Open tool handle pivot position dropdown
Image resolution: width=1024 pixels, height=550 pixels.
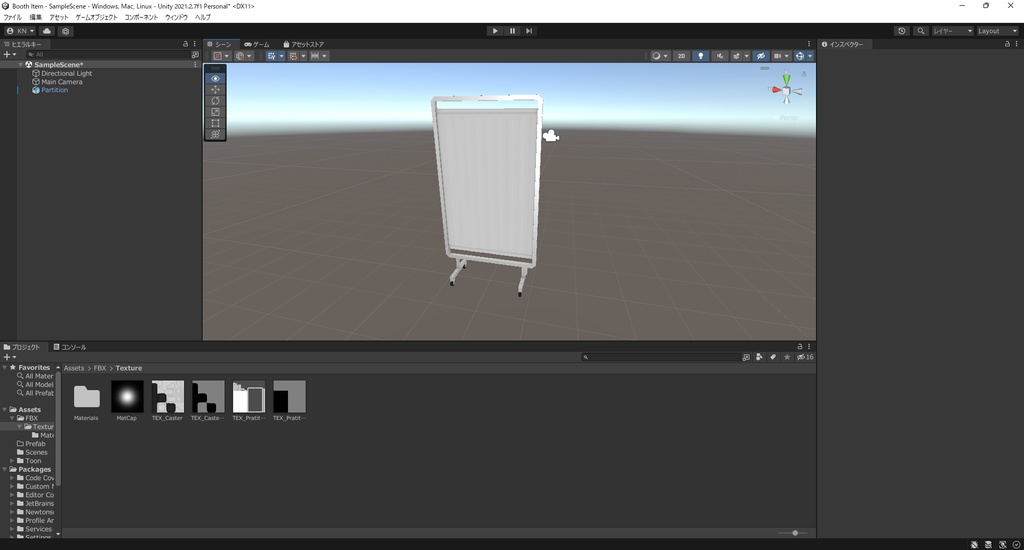pyautogui.click(x=221, y=56)
